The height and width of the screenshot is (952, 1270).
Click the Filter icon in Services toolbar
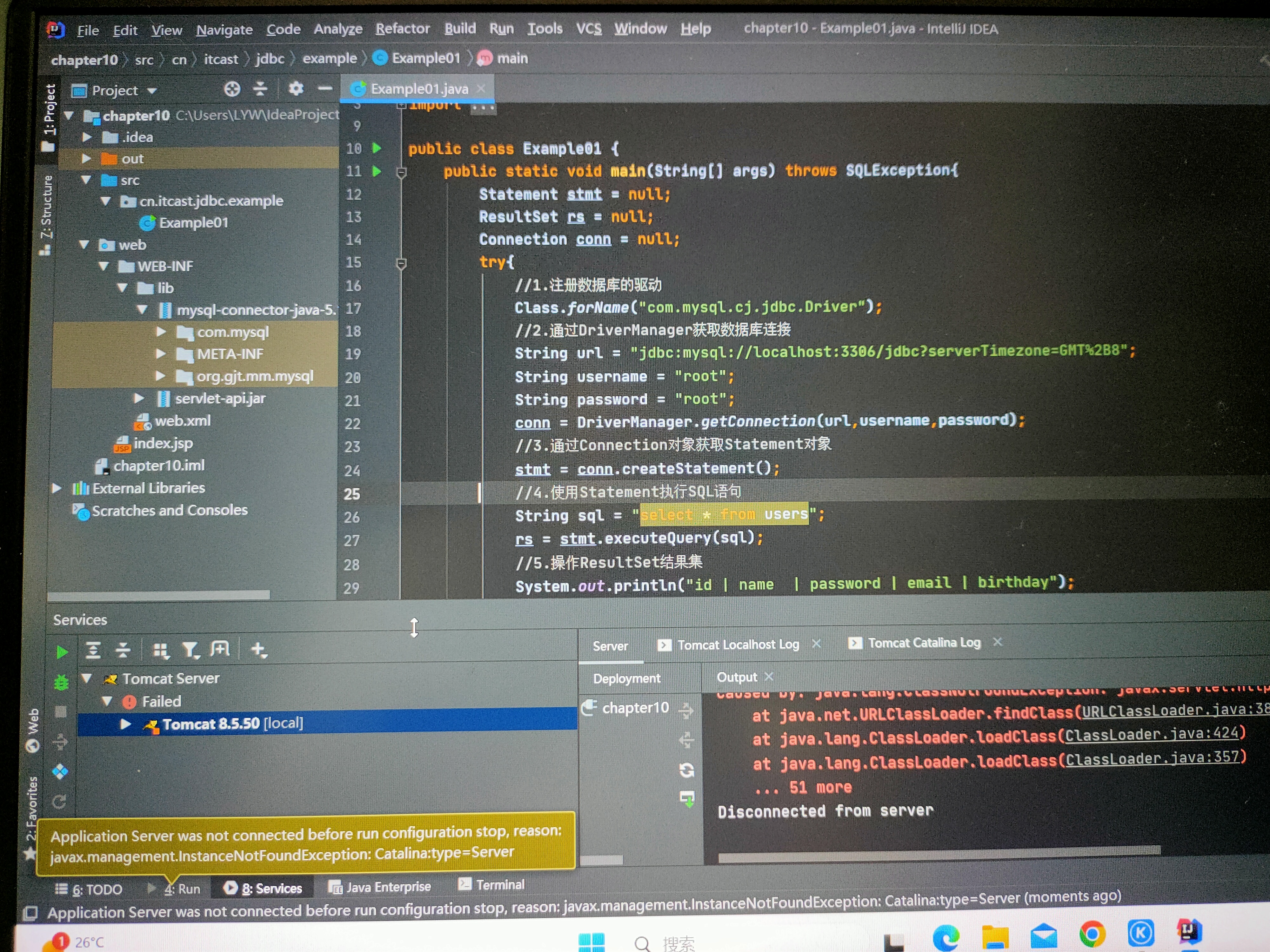pyautogui.click(x=190, y=650)
